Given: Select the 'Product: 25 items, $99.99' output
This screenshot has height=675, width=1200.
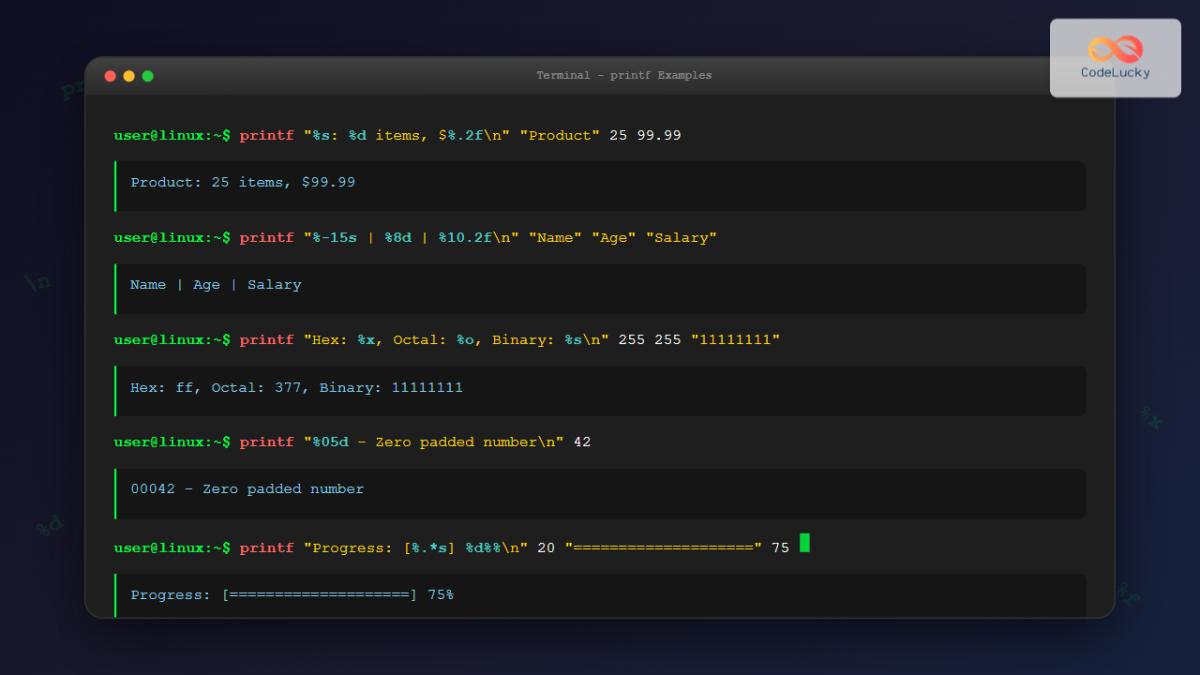Looking at the screenshot, I should click(x=243, y=183).
